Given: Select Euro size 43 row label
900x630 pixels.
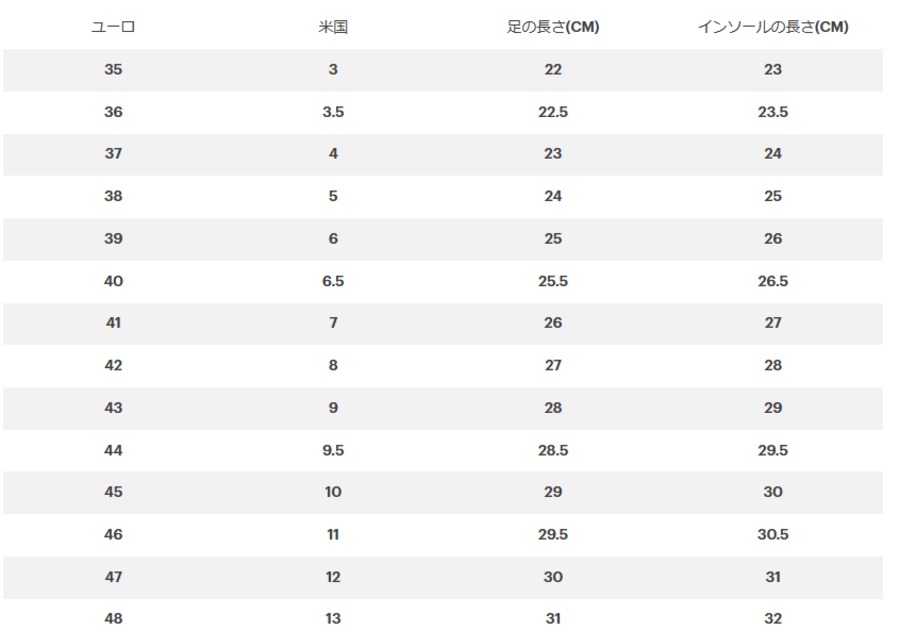Looking at the screenshot, I should click(113, 408).
